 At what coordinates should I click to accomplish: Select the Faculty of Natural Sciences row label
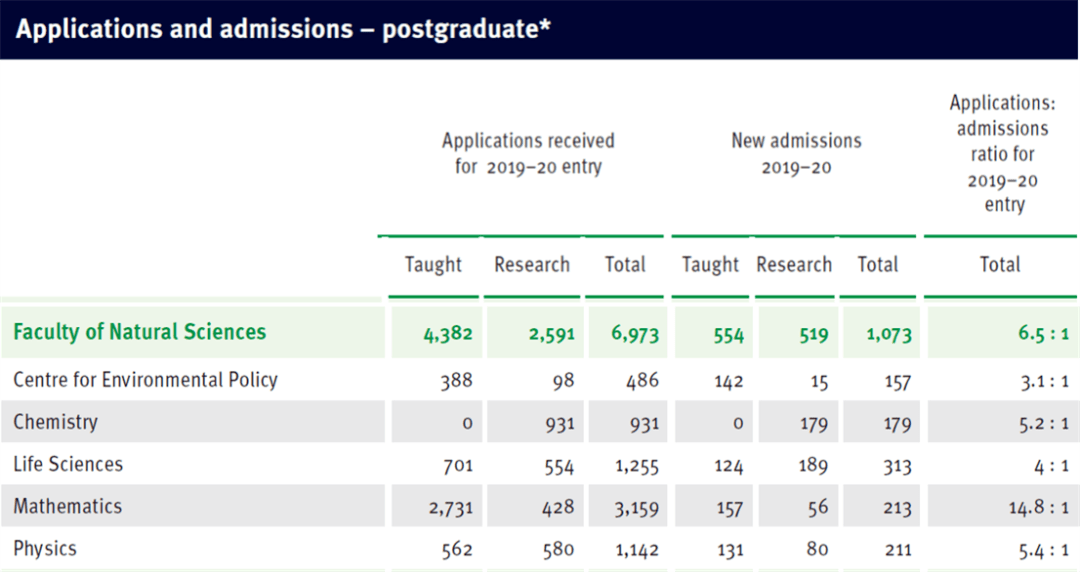pyautogui.click(x=140, y=332)
